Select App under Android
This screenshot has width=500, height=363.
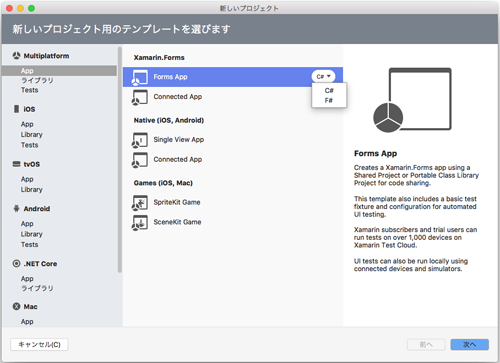point(27,224)
